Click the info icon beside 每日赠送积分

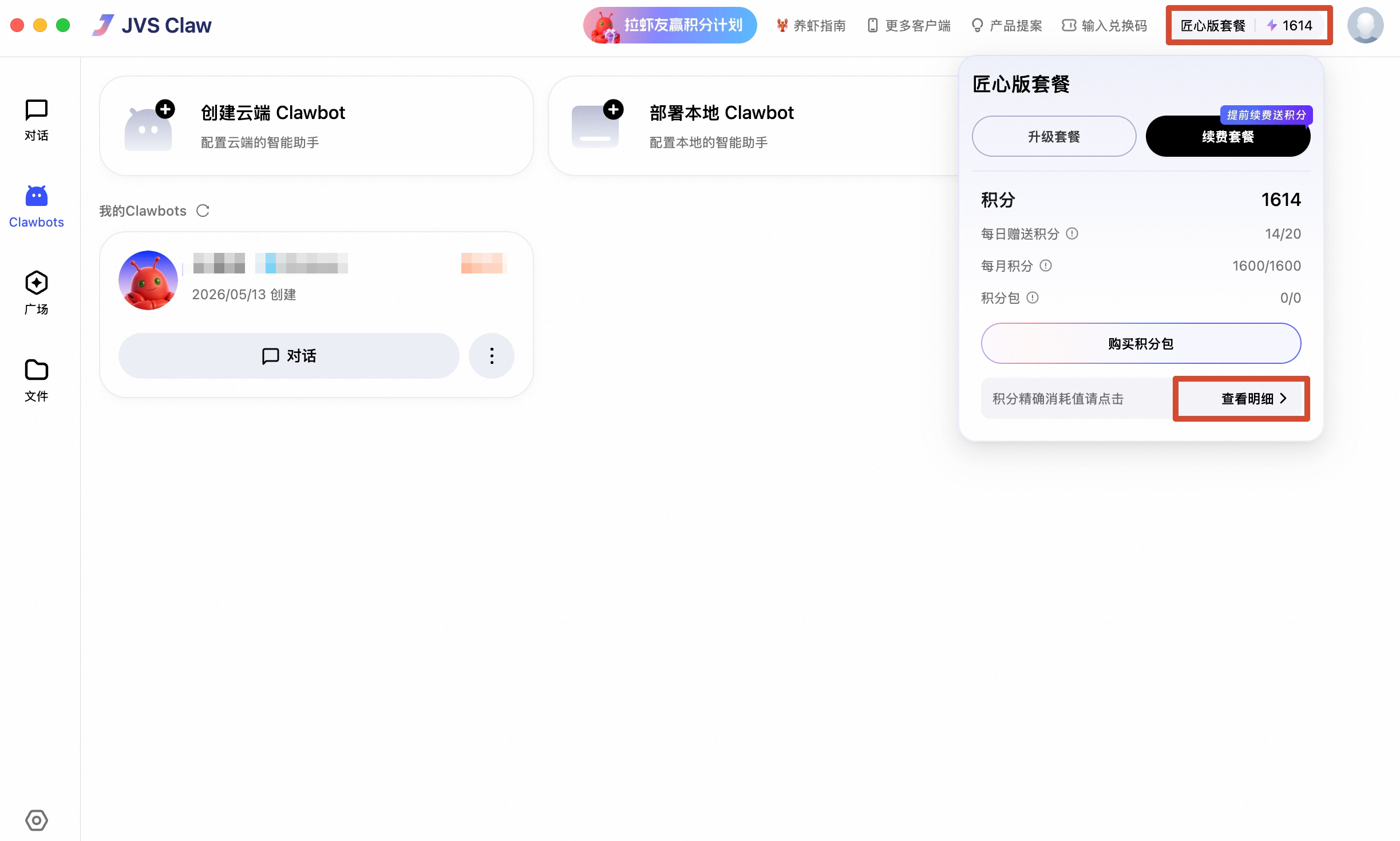[x=1072, y=233]
